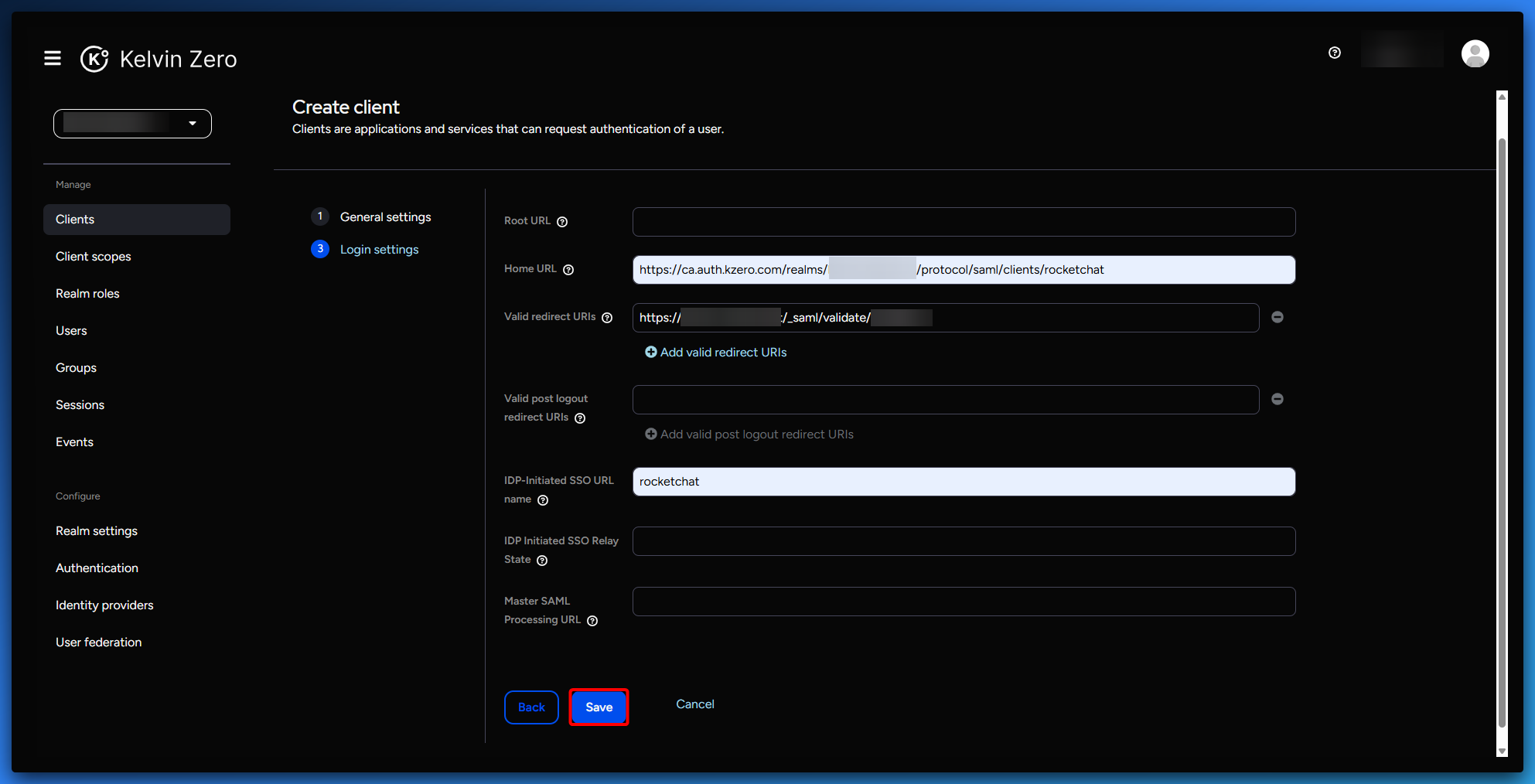Show help for Valid post logout redirect URIs
The image size is (1535, 784).
(x=580, y=418)
